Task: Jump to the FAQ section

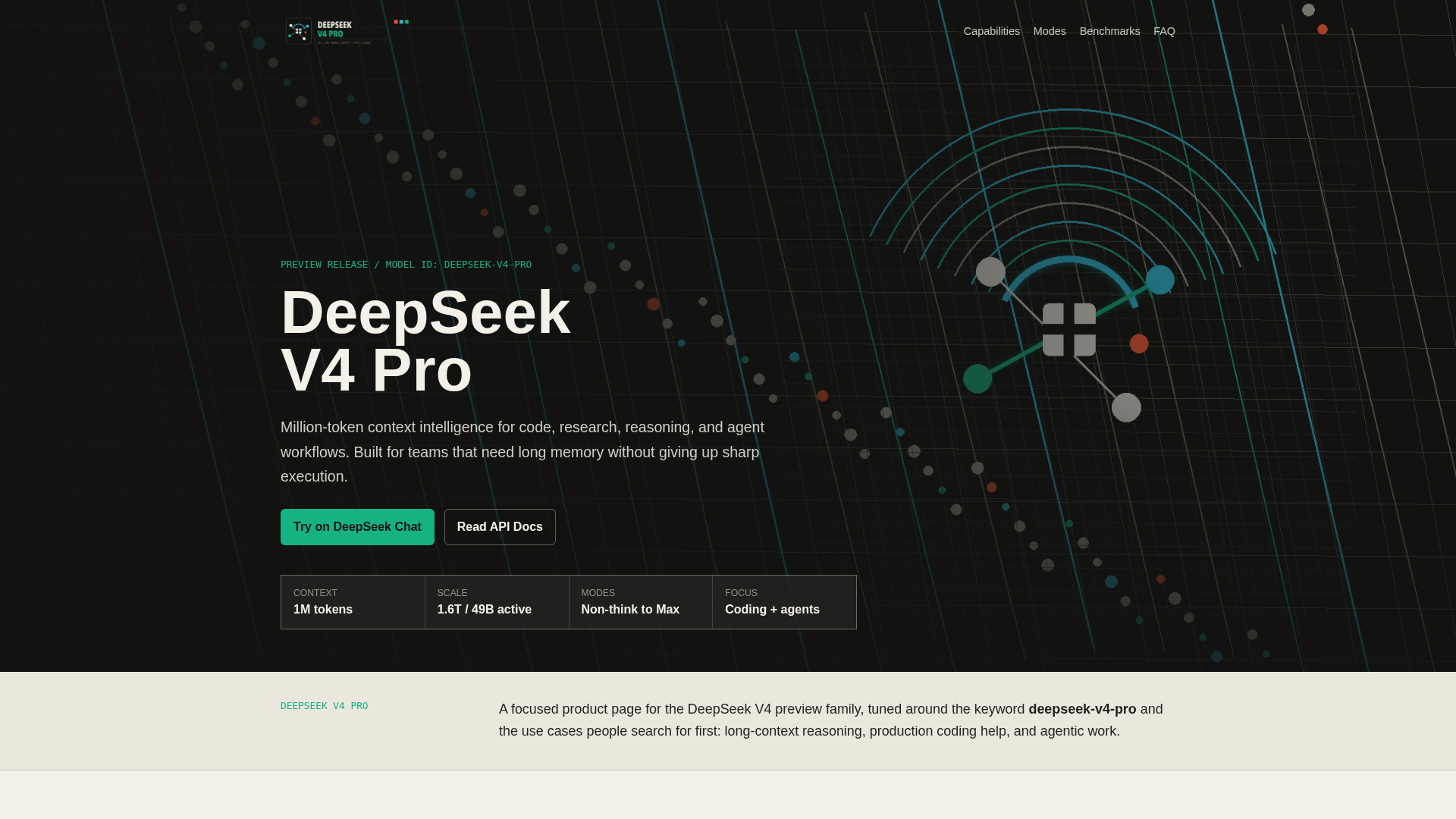Action: tap(1164, 31)
